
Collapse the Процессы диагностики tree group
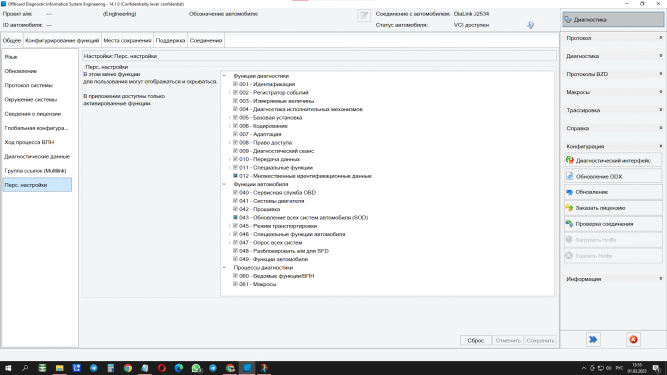tap(224, 267)
